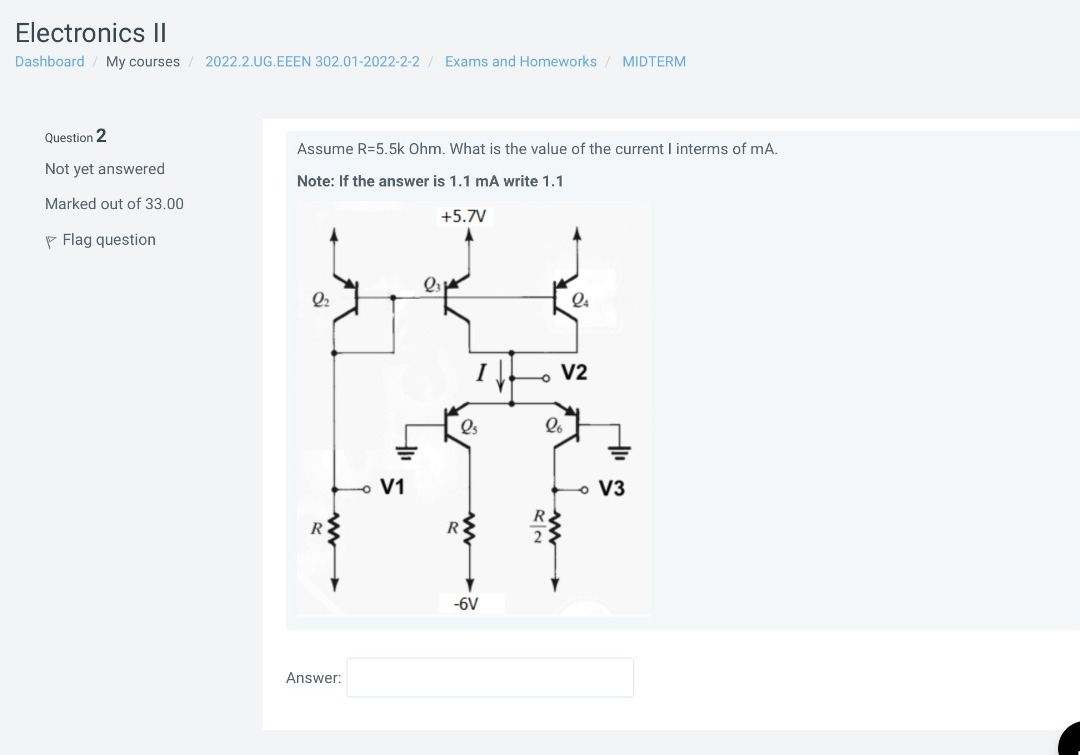
Task: Open the Dashboard link
Action: point(49,61)
